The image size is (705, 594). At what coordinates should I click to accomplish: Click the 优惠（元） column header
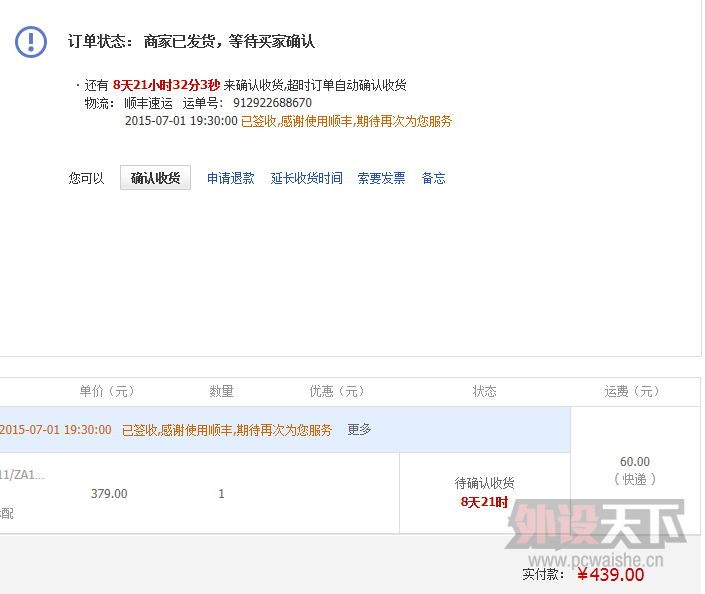pos(337,391)
